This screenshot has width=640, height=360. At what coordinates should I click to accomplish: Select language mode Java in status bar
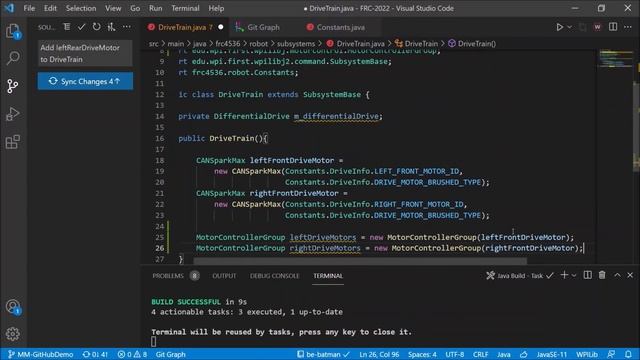coord(503,354)
